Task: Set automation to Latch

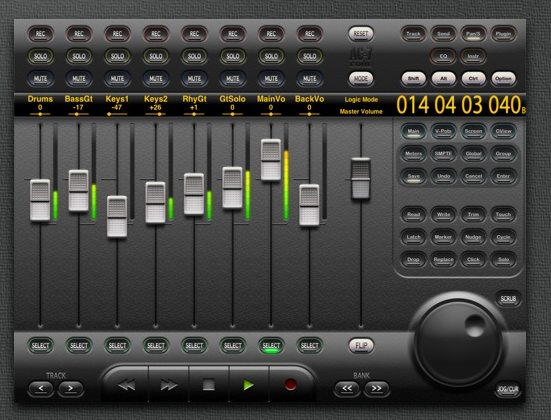Action: pos(413,237)
